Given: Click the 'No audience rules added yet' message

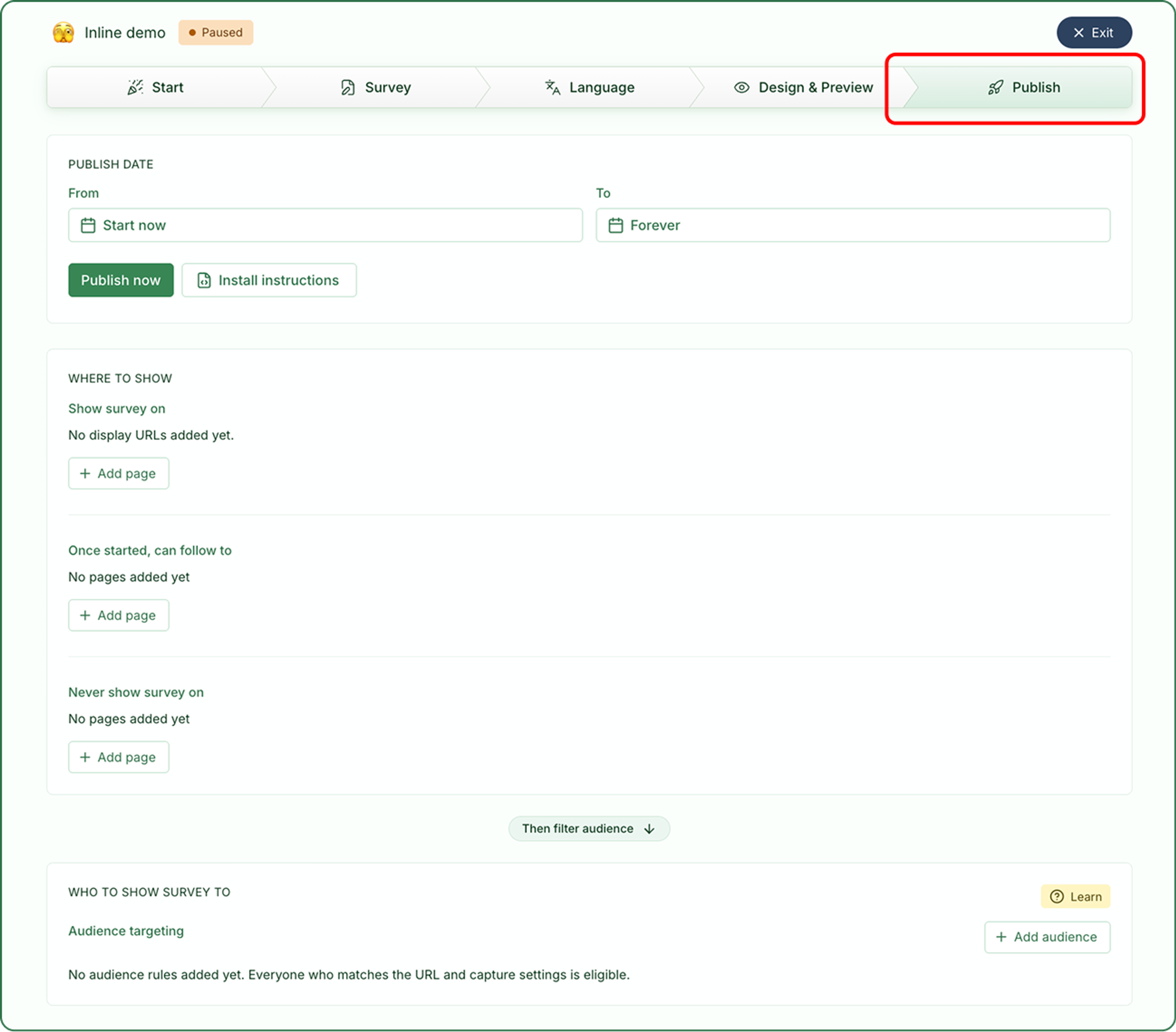Looking at the screenshot, I should [349, 975].
